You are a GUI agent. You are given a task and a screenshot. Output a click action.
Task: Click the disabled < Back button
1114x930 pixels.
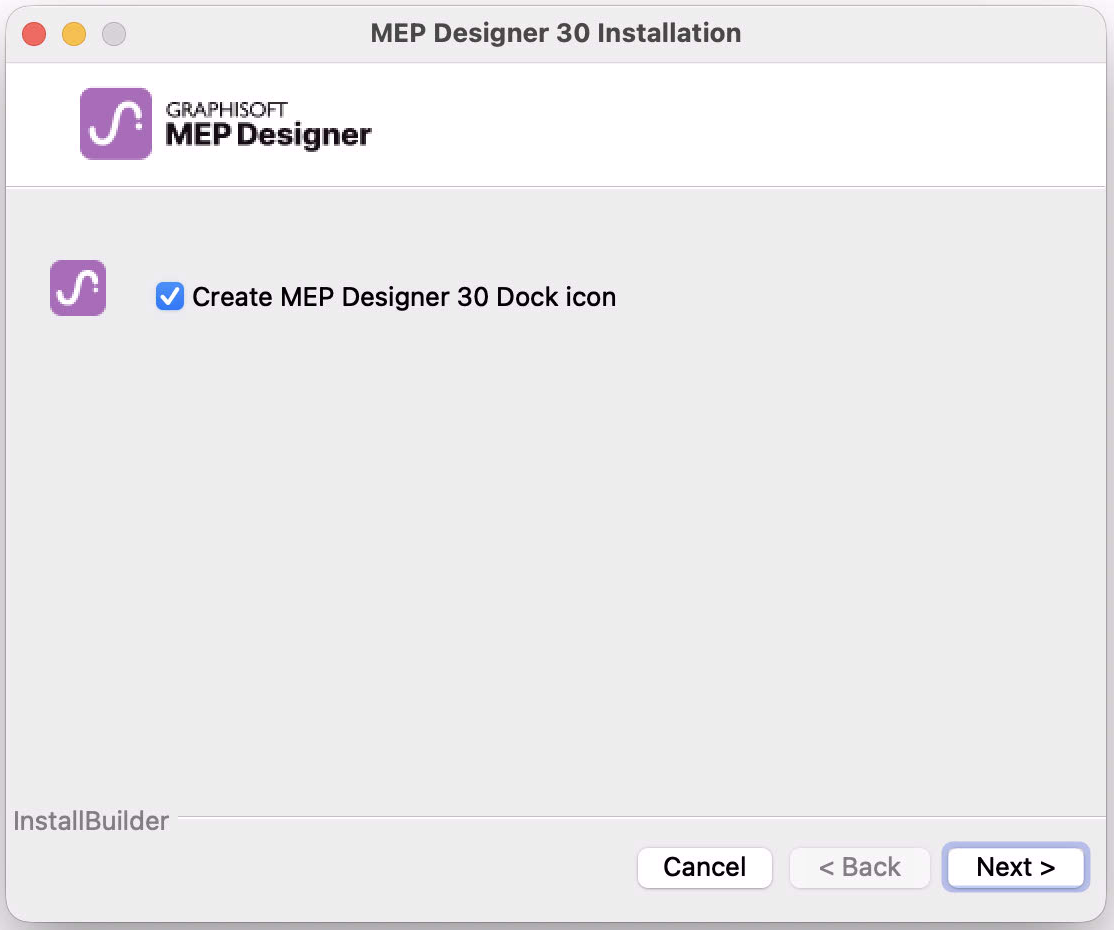click(860, 867)
